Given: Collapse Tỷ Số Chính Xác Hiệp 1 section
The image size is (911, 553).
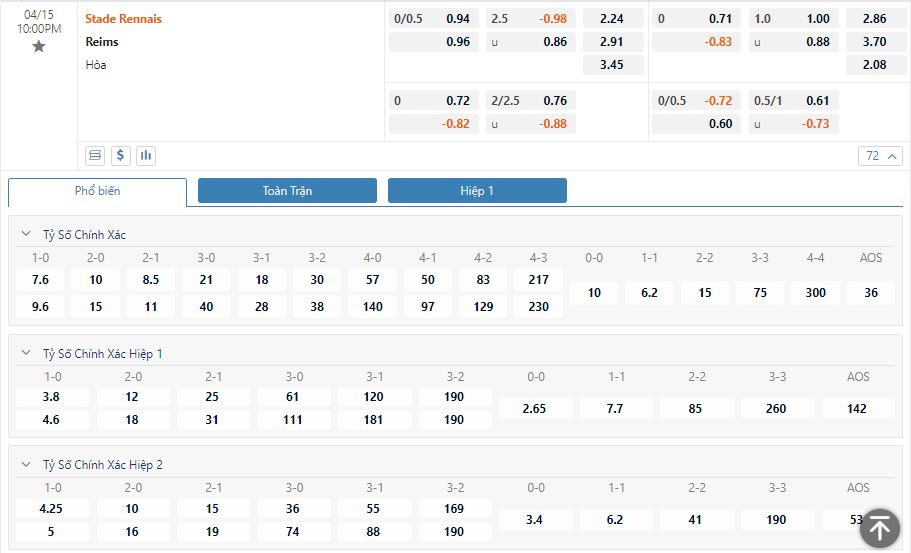Looking at the screenshot, I should [x=26, y=353].
